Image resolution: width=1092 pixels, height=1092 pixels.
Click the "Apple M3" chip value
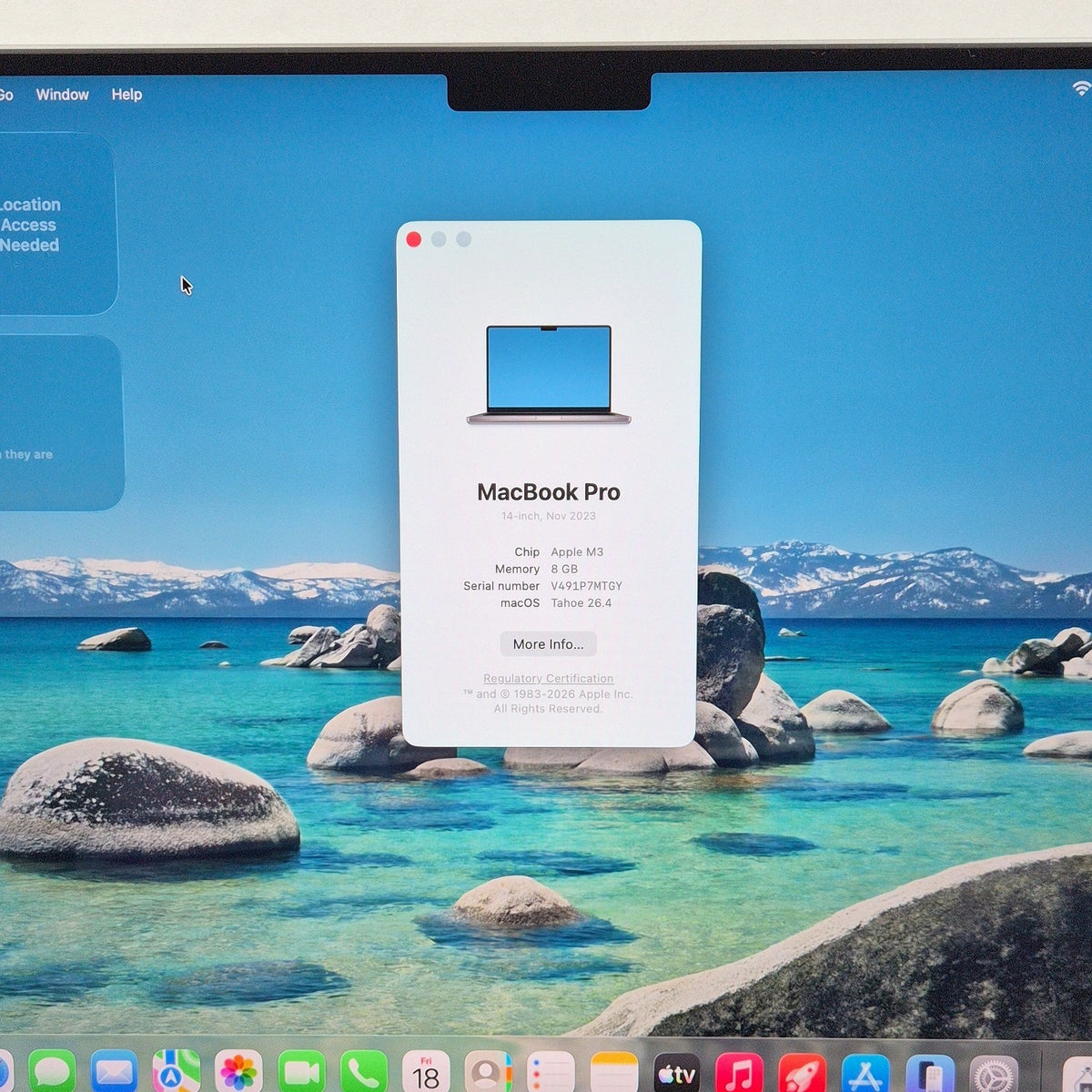click(x=577, y=552)
